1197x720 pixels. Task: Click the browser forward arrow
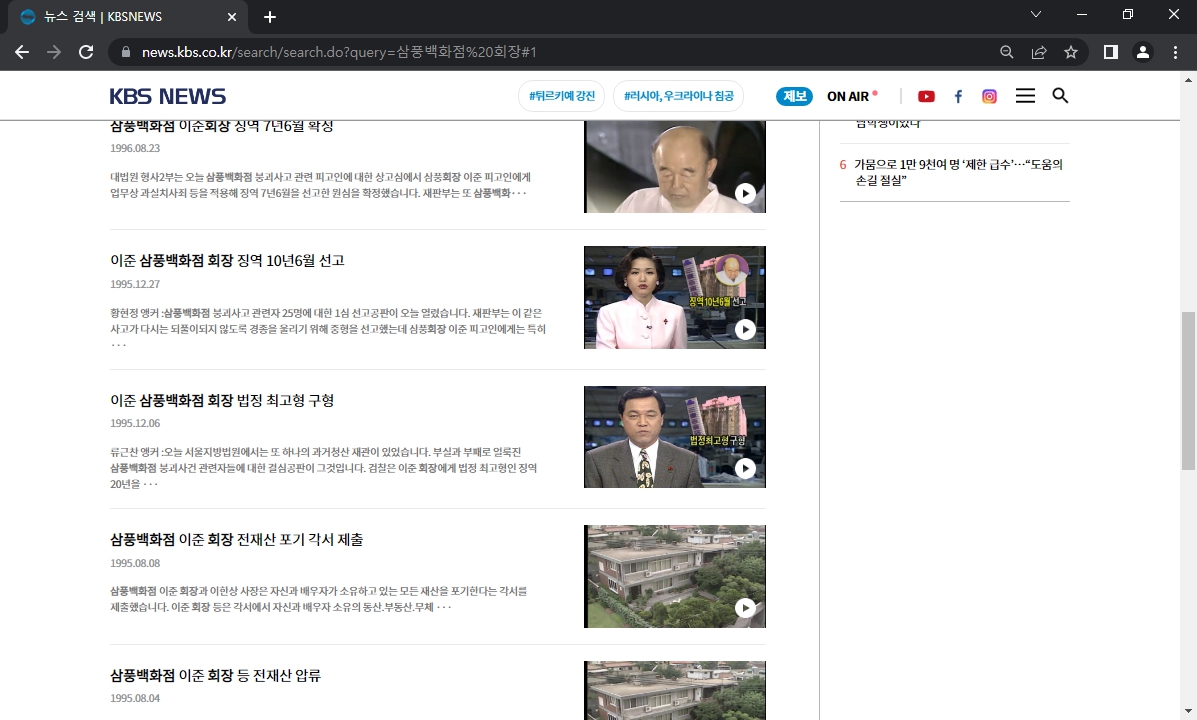tap(53, 52)
